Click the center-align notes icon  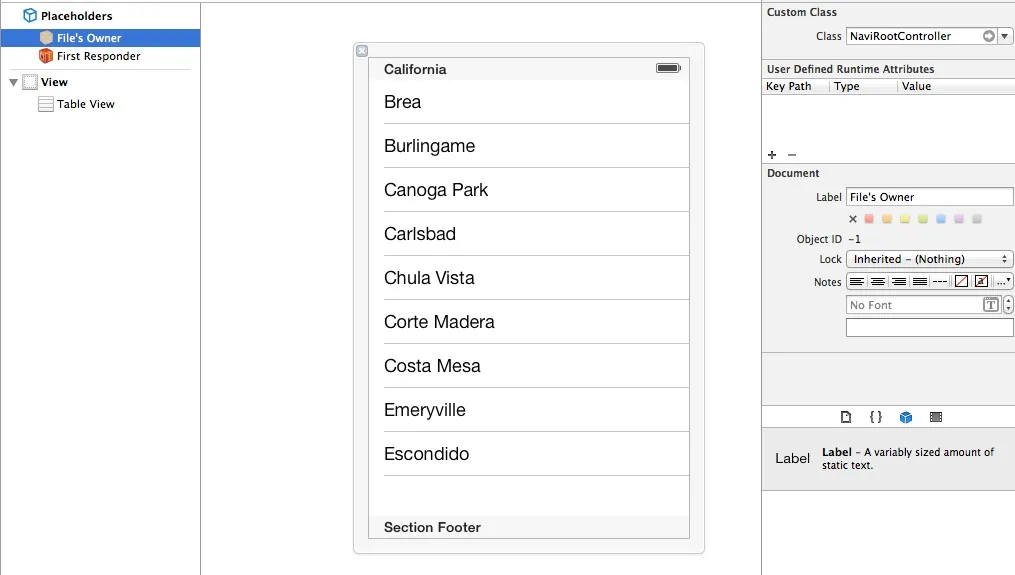click(878, 282)
